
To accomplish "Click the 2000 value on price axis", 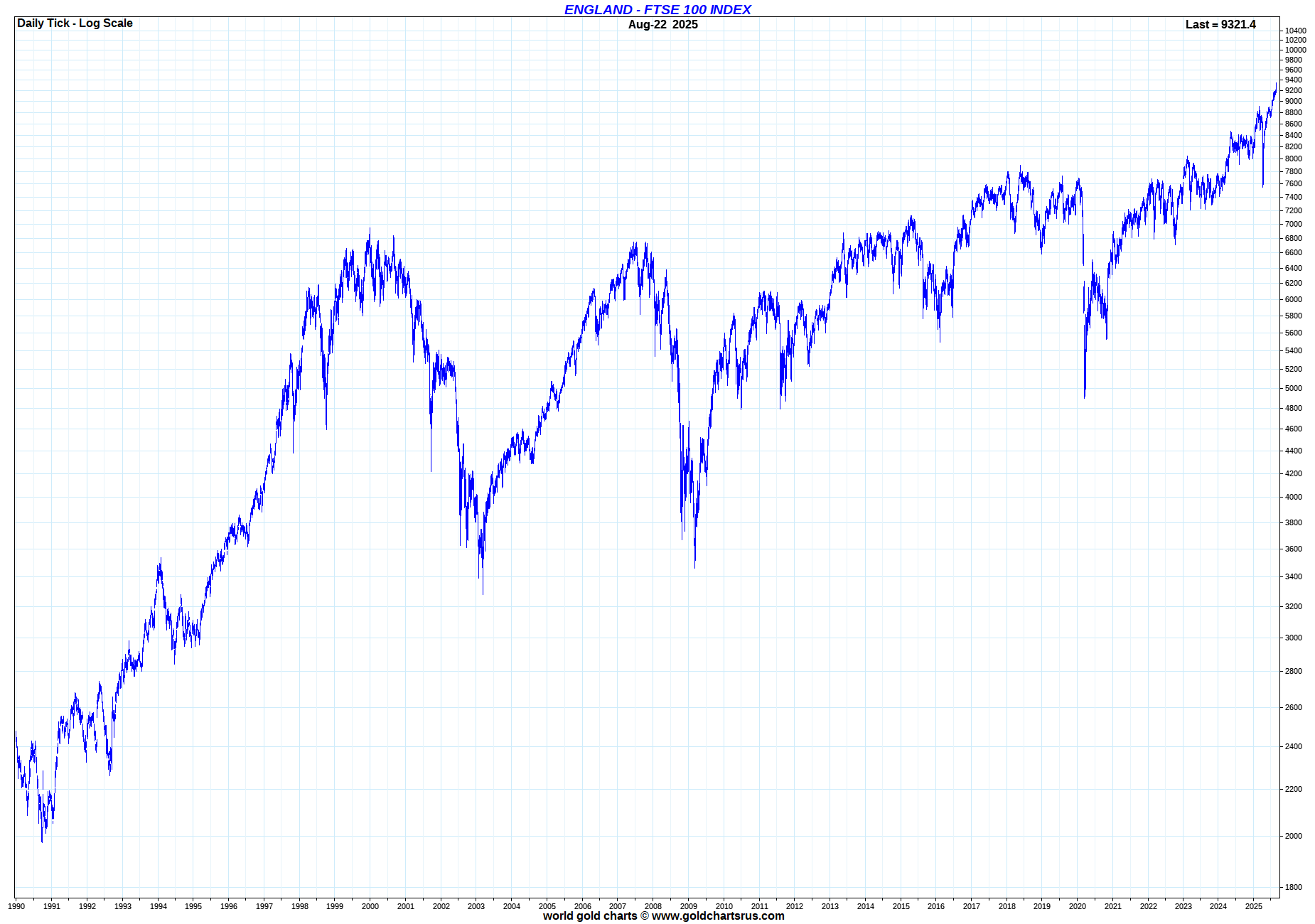I will (x=1294, y=837).
